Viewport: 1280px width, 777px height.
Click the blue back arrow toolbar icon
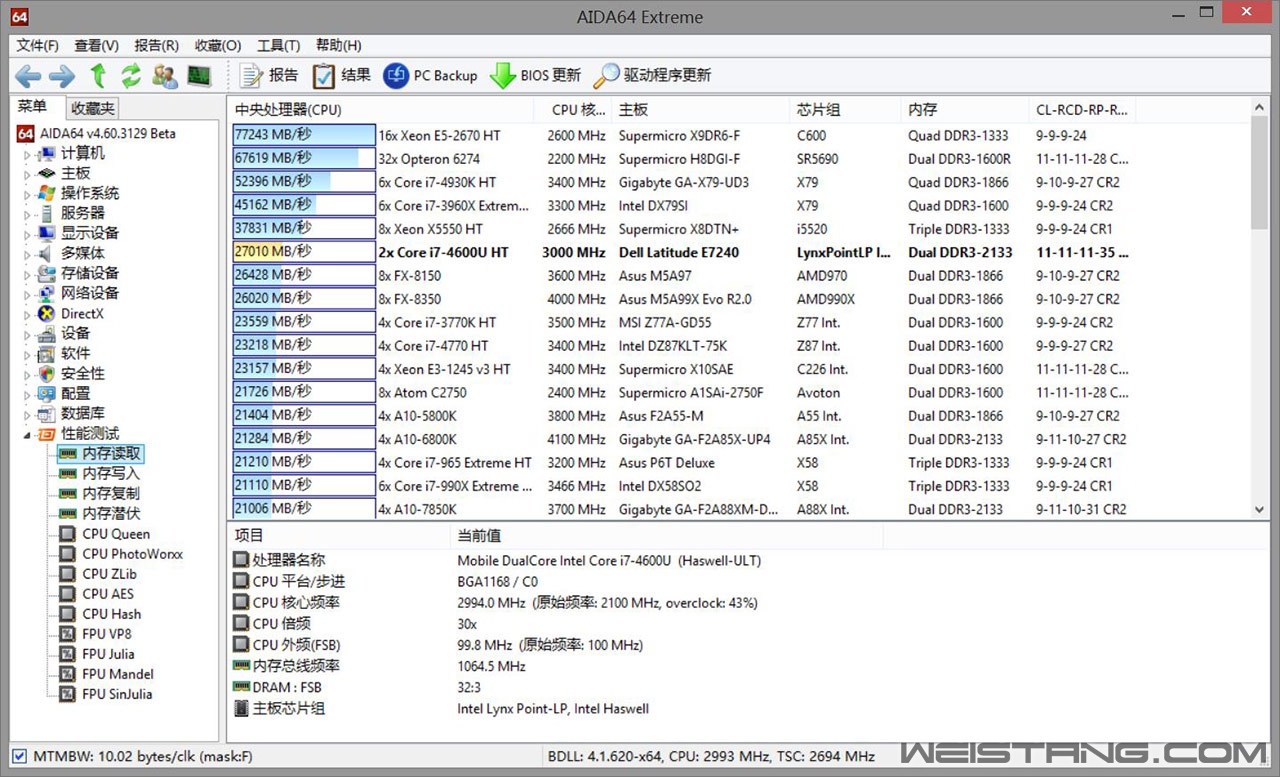coord(28,75)
